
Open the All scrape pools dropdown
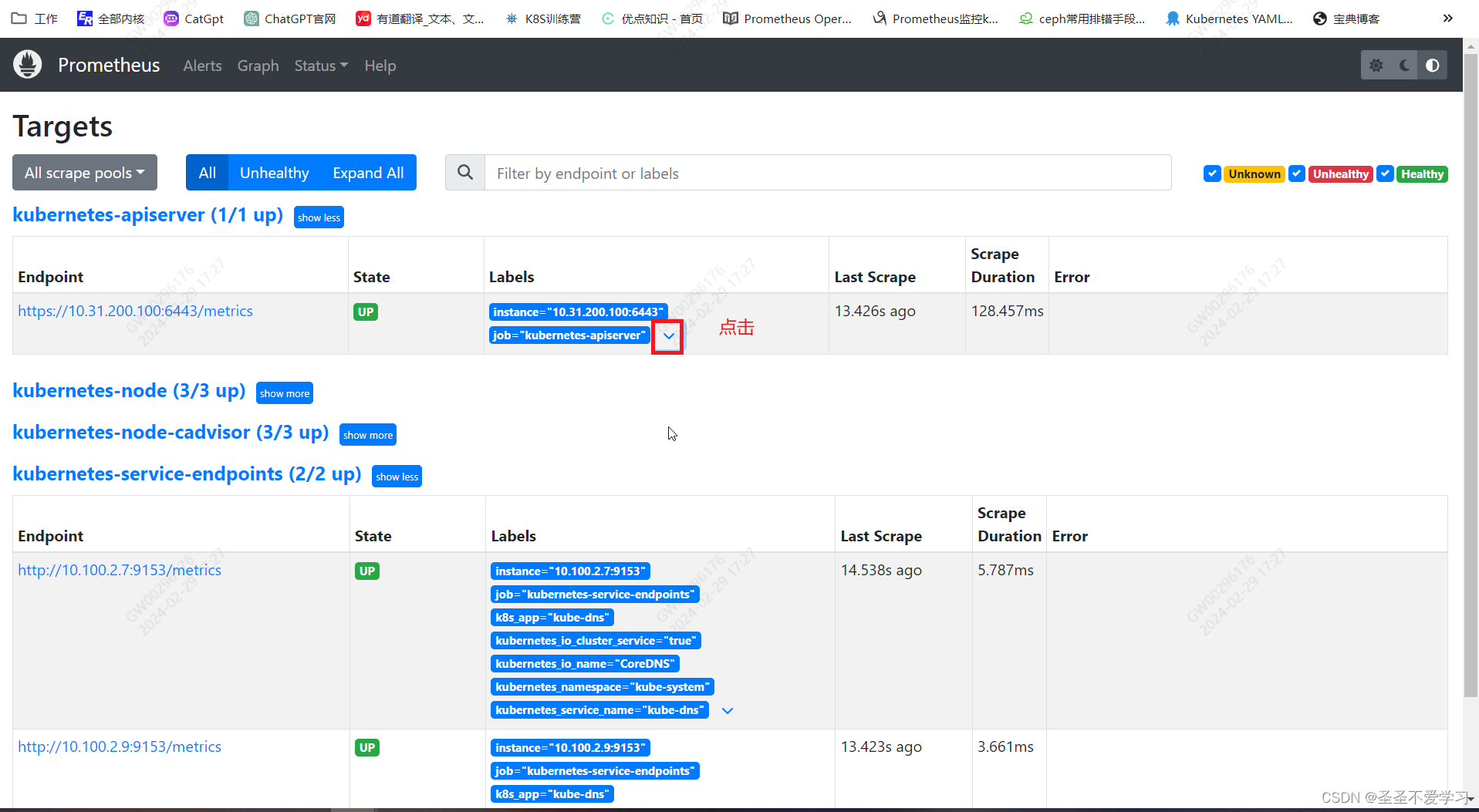point(85,173)
